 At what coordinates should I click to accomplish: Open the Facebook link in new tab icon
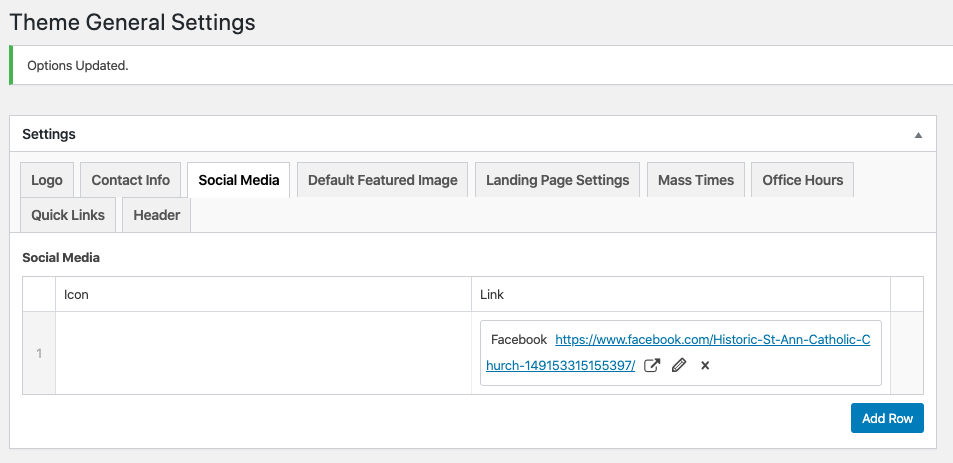pyautogui.click(x=652, y=366)
